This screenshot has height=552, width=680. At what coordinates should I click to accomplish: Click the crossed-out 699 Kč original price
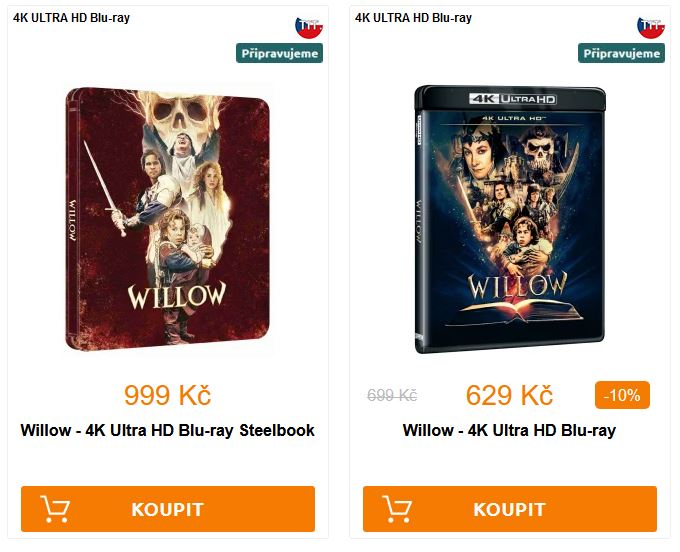pos(392,395)
